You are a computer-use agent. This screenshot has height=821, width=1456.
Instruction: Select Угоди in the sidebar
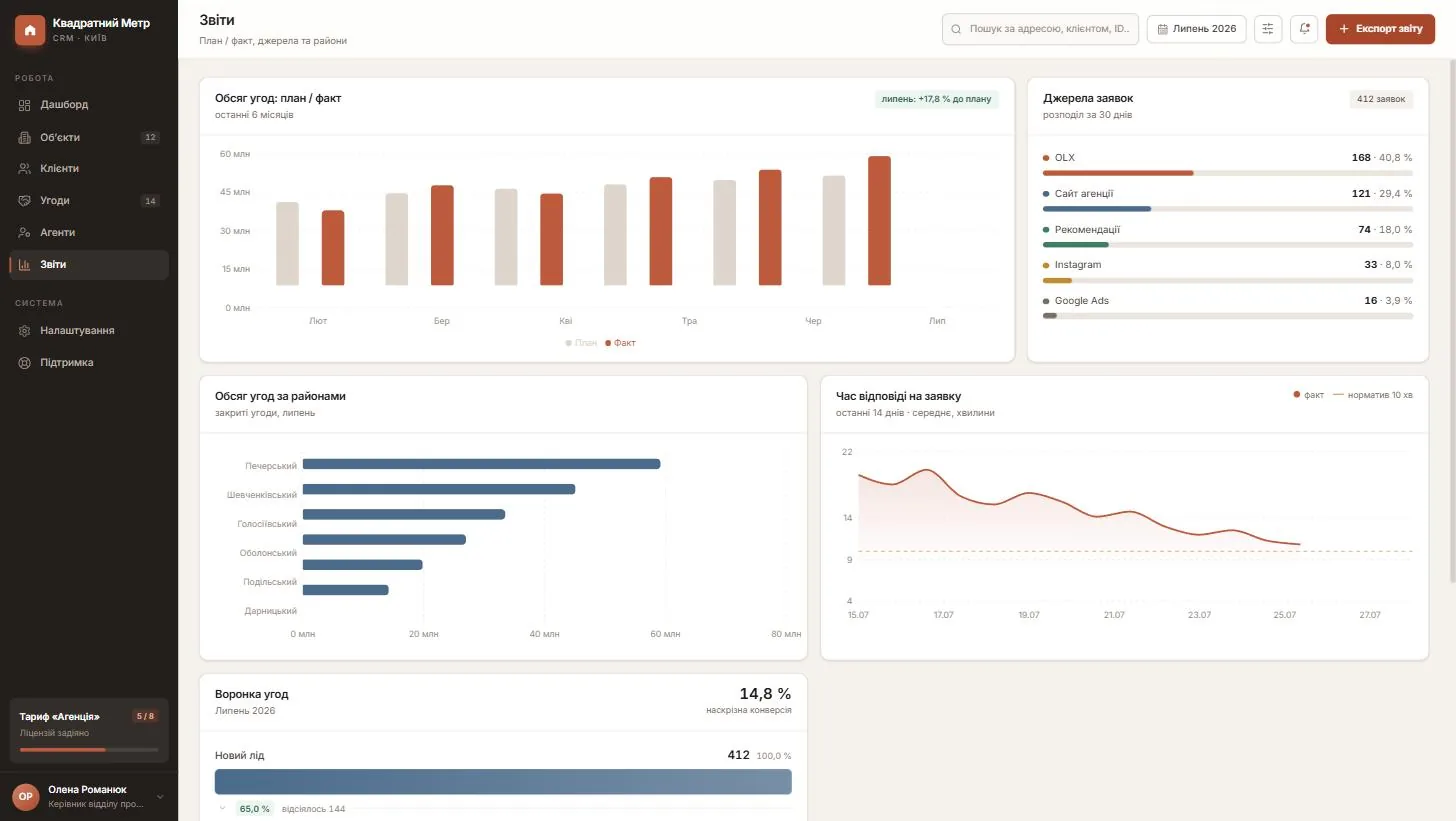[x=88, y=201]
